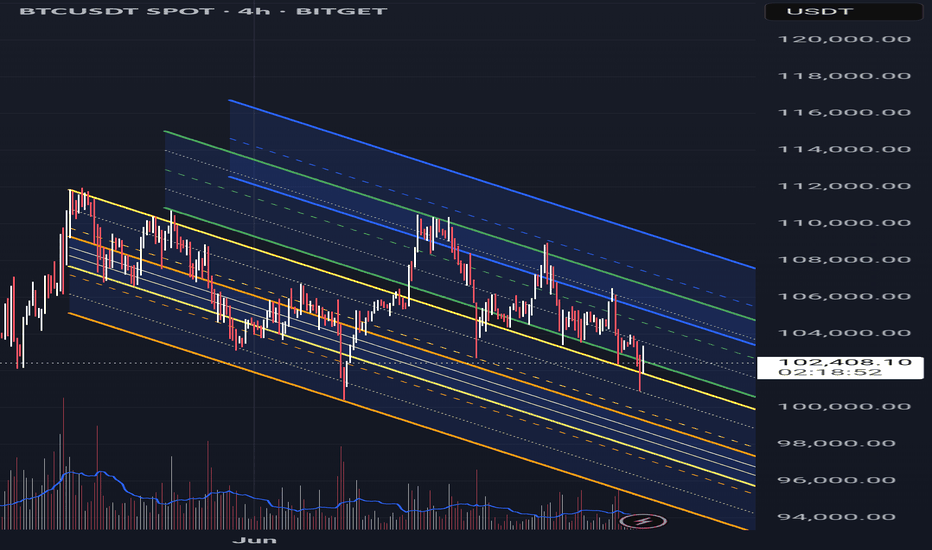932x550 pixels.
Task: Click the bar countdown timer 02:18:52
Action: tap(830, 372)
